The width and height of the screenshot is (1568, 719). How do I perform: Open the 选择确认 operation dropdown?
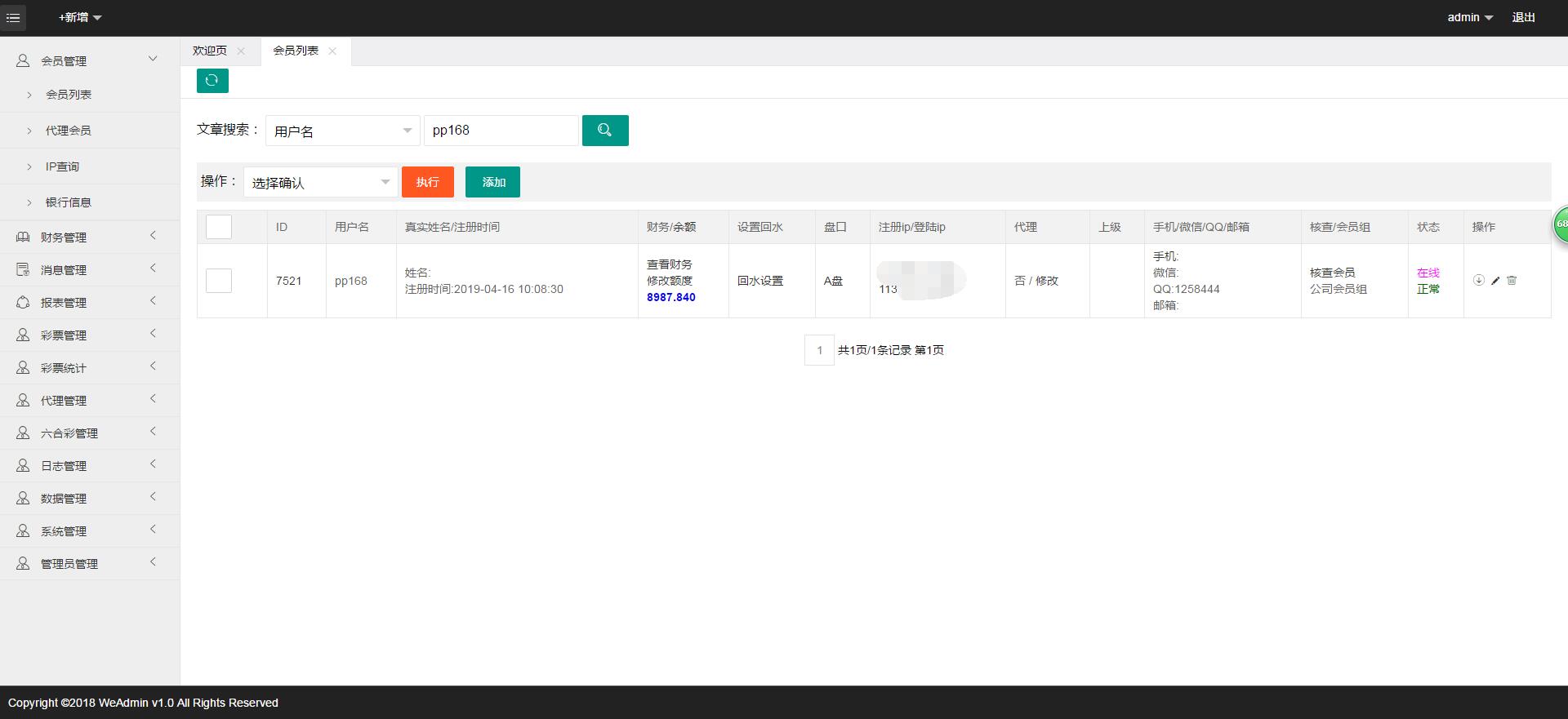[x=320, y=182]
